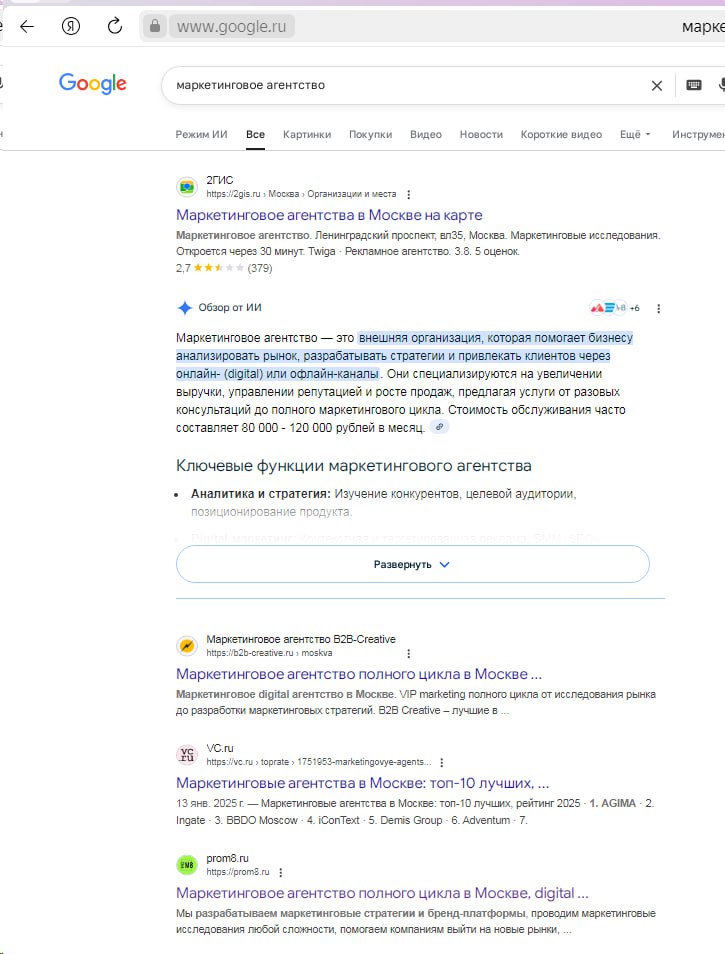This screenshot has width=725, height=954.
Task: Click the Google search input field
Action: pyautogui.click(x=400, y=86)
